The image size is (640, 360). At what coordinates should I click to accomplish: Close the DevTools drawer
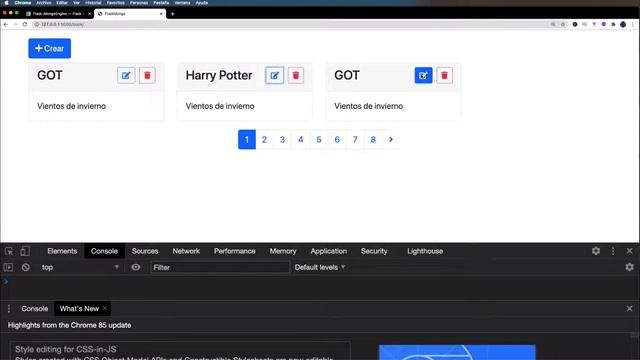pyautogui.click(x=629, y=309)
